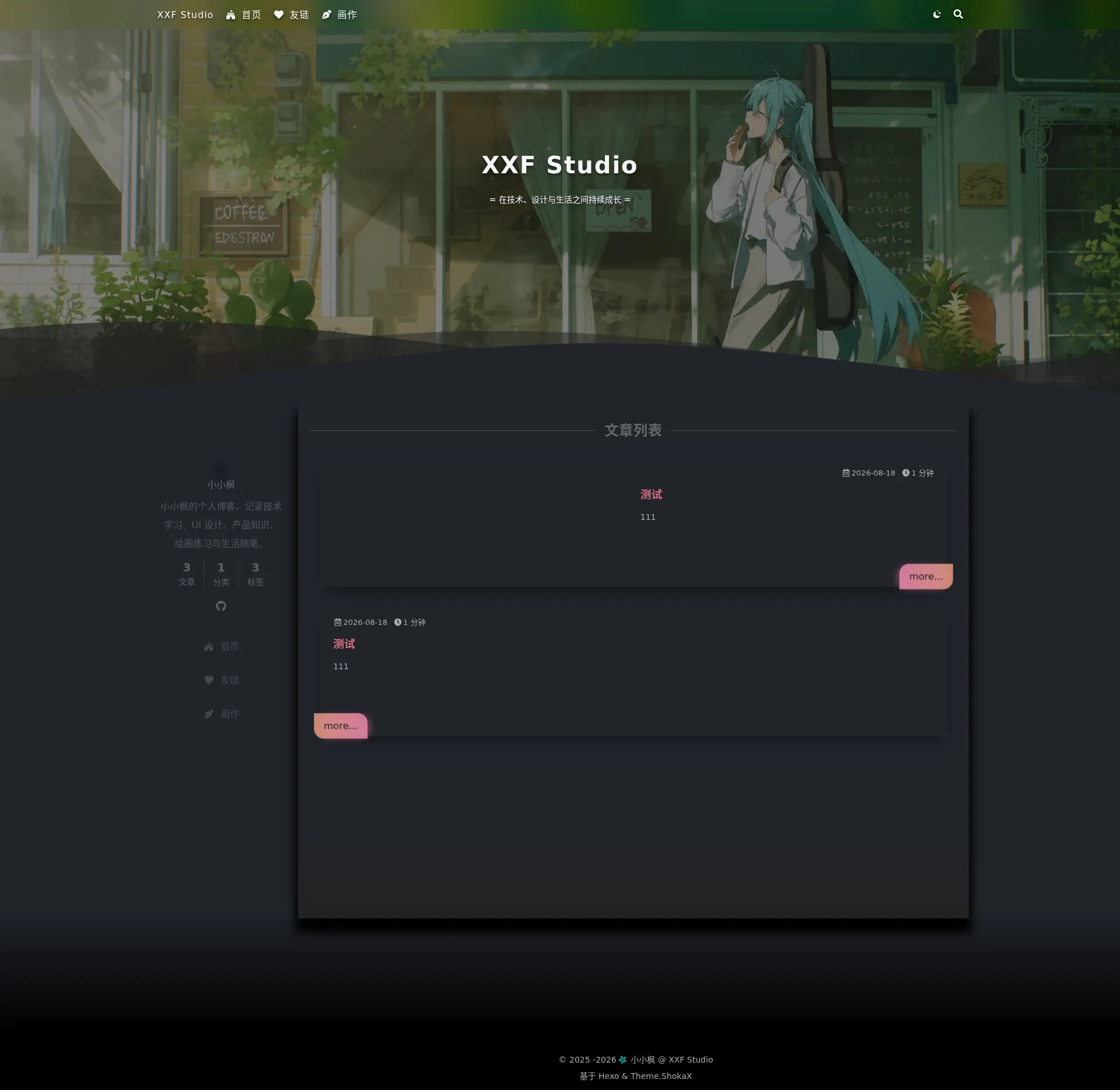This screenshot has height=1090, width=1120.
Task: Click the first post's 2026-08-18 date
Action: tap(873, 473)
